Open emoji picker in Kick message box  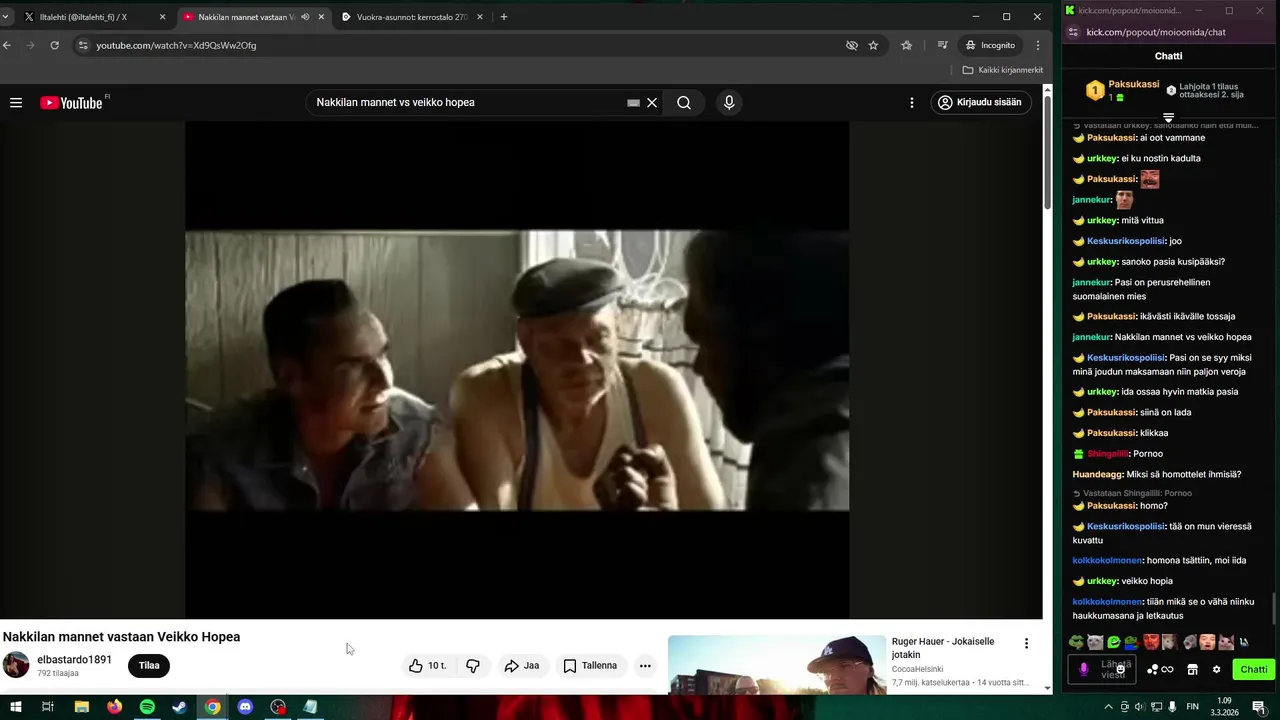(1121, 670)
